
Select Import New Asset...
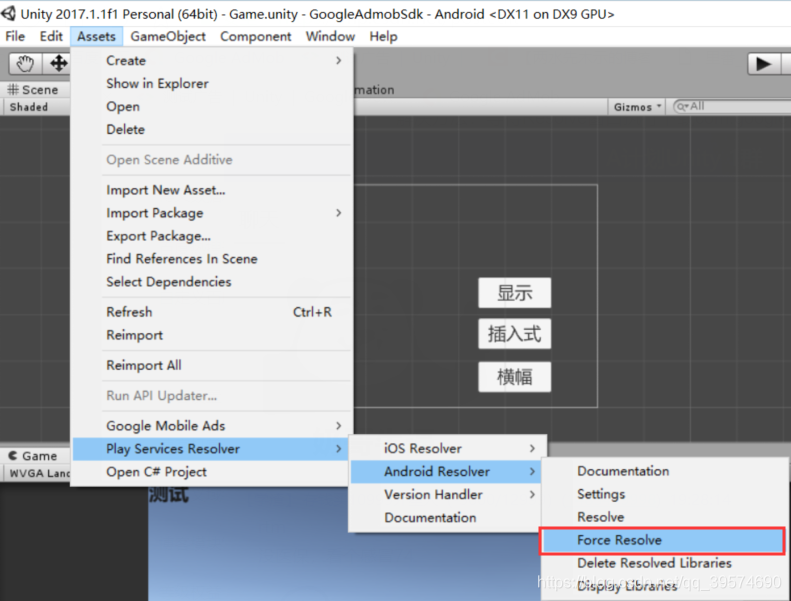point(212,190)
